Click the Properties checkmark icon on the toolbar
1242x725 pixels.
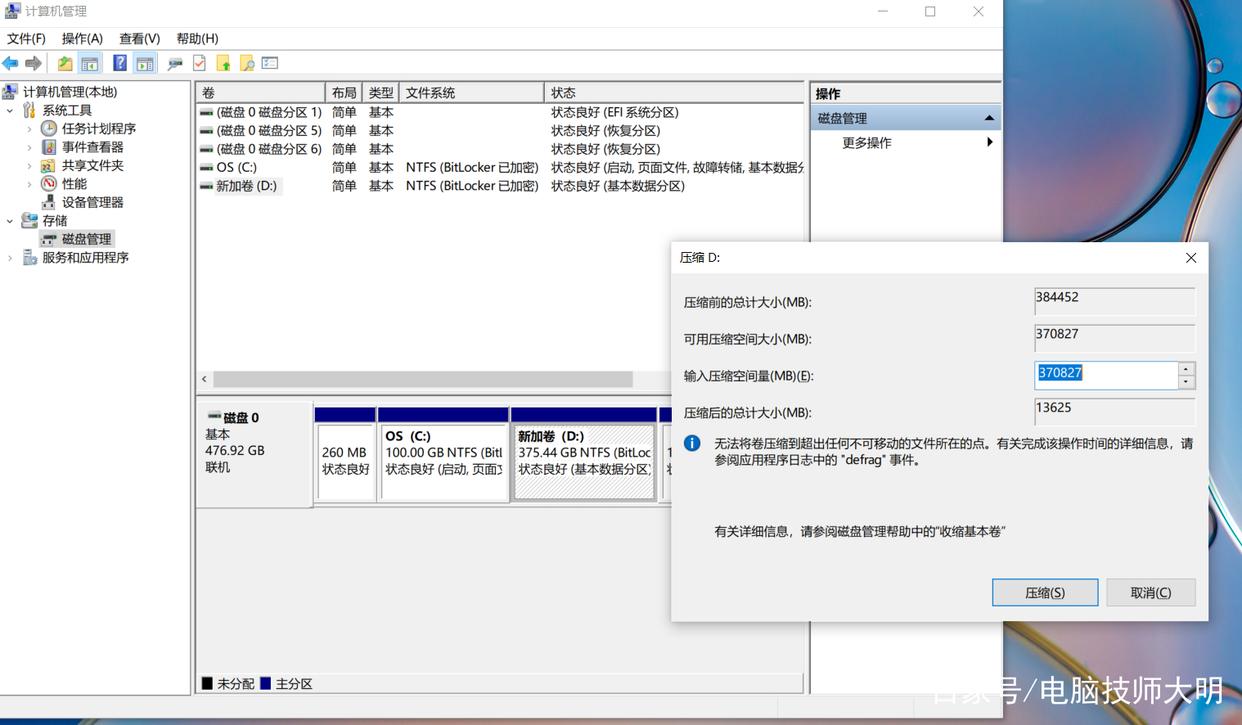point(199,62)
